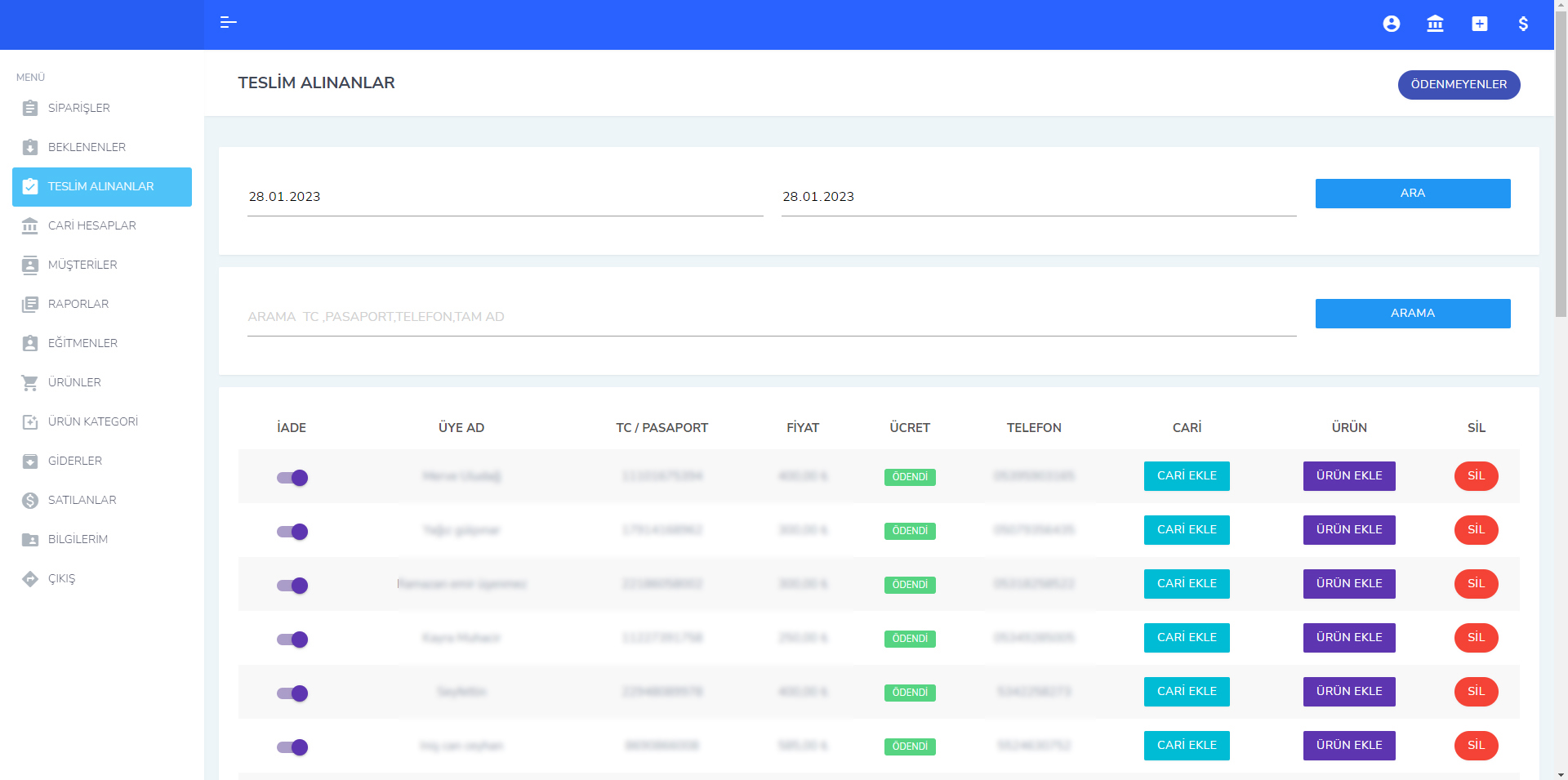Image resolution: width=1568 pixels, height=780 pixels.
Task: Click ÜRÜN EKLE in the third row
Action: coord(1349,584)
